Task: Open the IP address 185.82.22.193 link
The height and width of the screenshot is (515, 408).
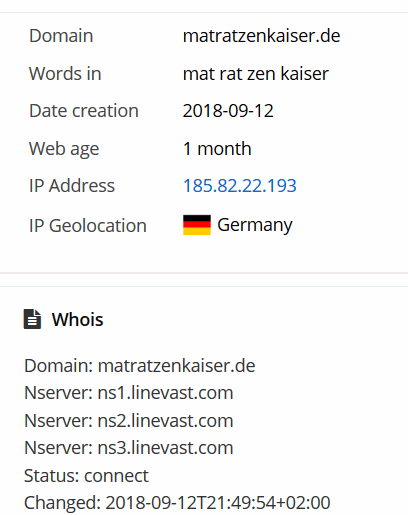Action: tap(240, 186)
